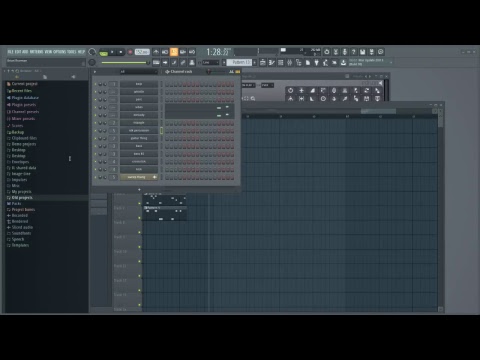This screenshot has width=480, height=360.
Task: Click the typing keyboard to piano icon
Action: (x=156, y=62)
